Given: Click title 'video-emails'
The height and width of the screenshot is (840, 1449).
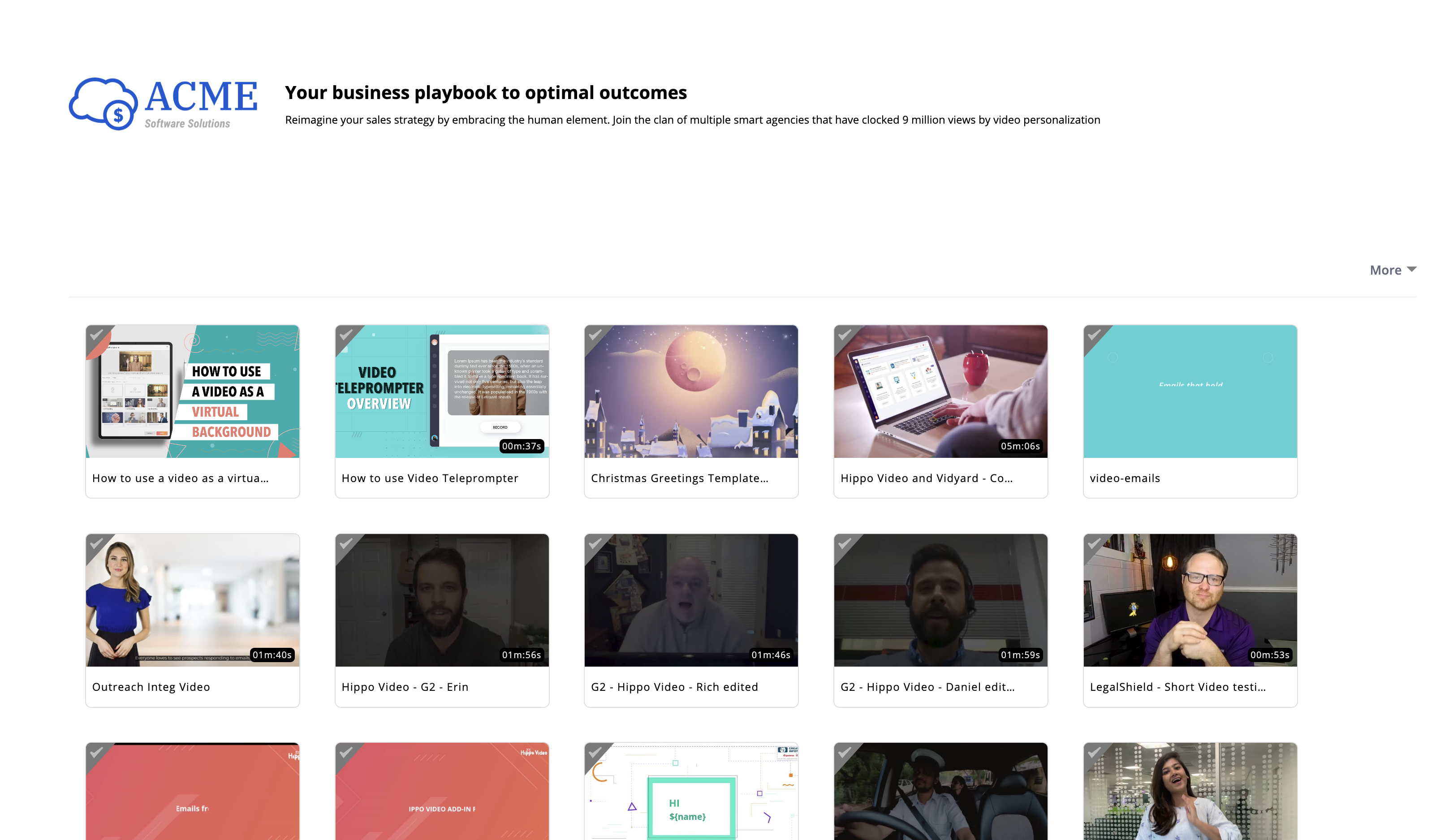Looking at the screenshot, I should 1125,478.
